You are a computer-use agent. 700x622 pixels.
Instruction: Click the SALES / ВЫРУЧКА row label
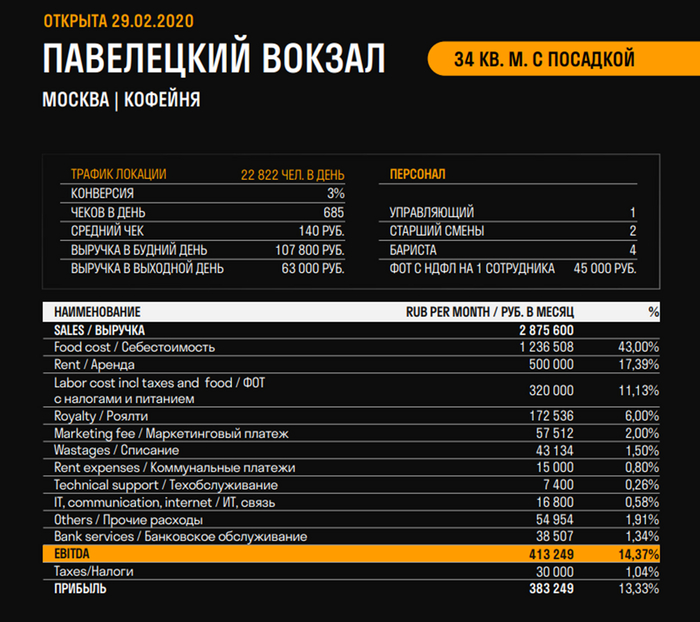[99, 330]
